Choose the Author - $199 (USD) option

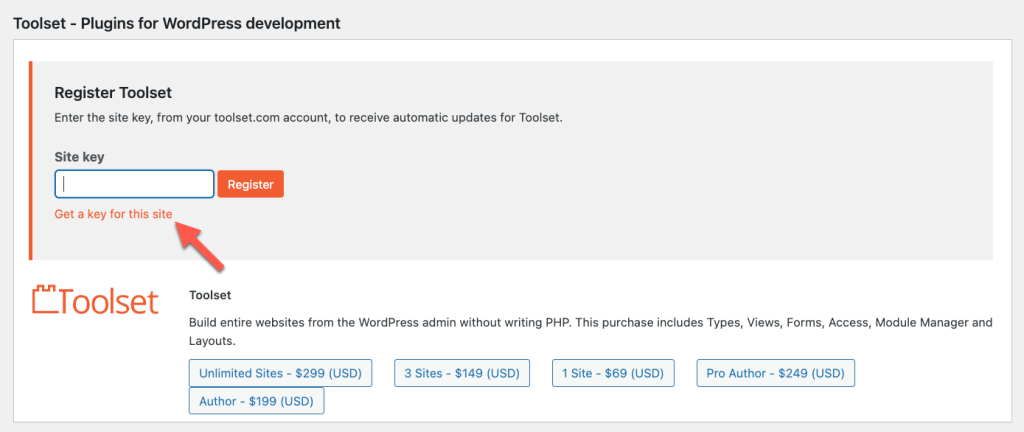(x=256, y=401)
